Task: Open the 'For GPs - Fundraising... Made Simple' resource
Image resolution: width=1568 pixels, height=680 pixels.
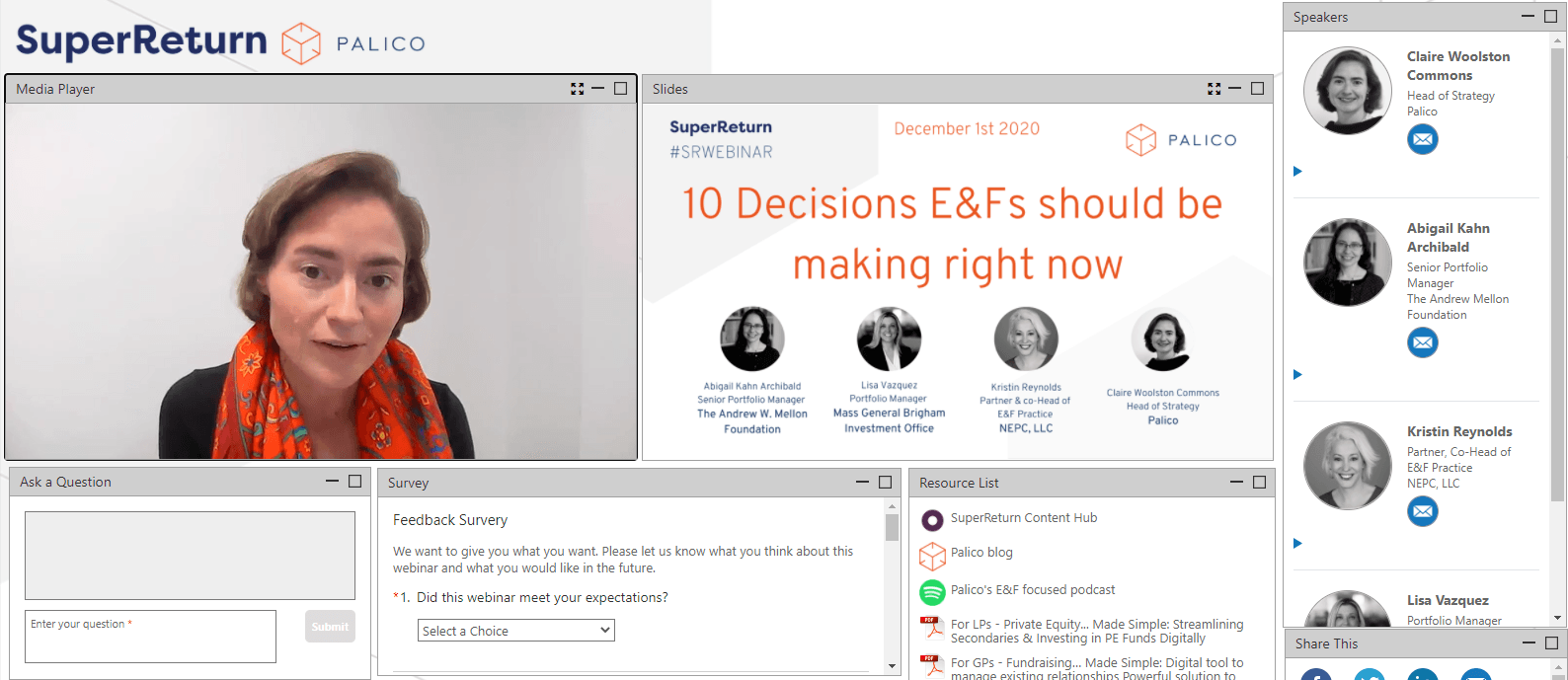Action: click(x=1097, y=669)
